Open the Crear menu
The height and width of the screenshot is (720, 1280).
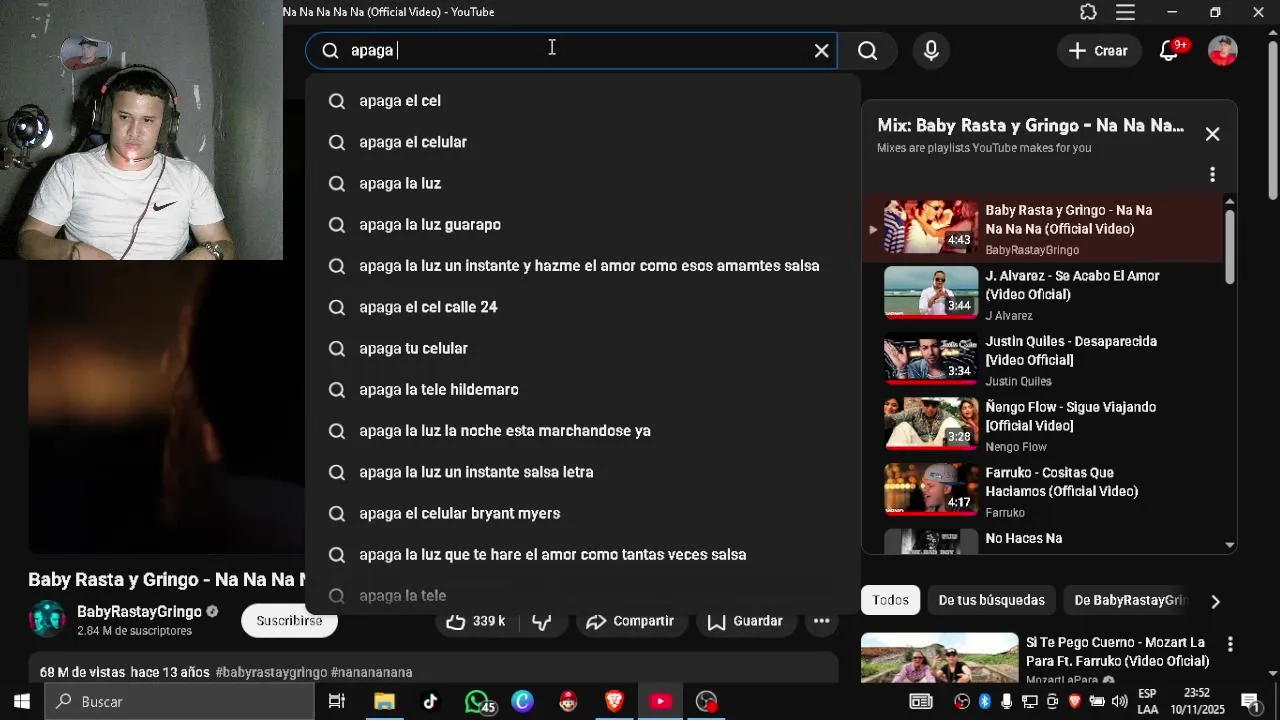[x=1098, y=51]
